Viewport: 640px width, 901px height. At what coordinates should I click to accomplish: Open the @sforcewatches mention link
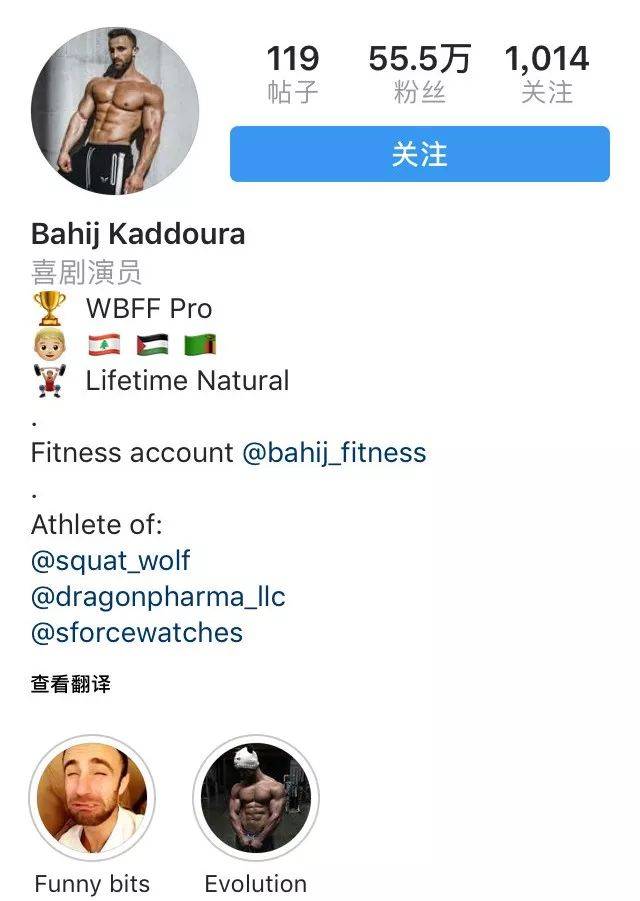pos(137,633)
